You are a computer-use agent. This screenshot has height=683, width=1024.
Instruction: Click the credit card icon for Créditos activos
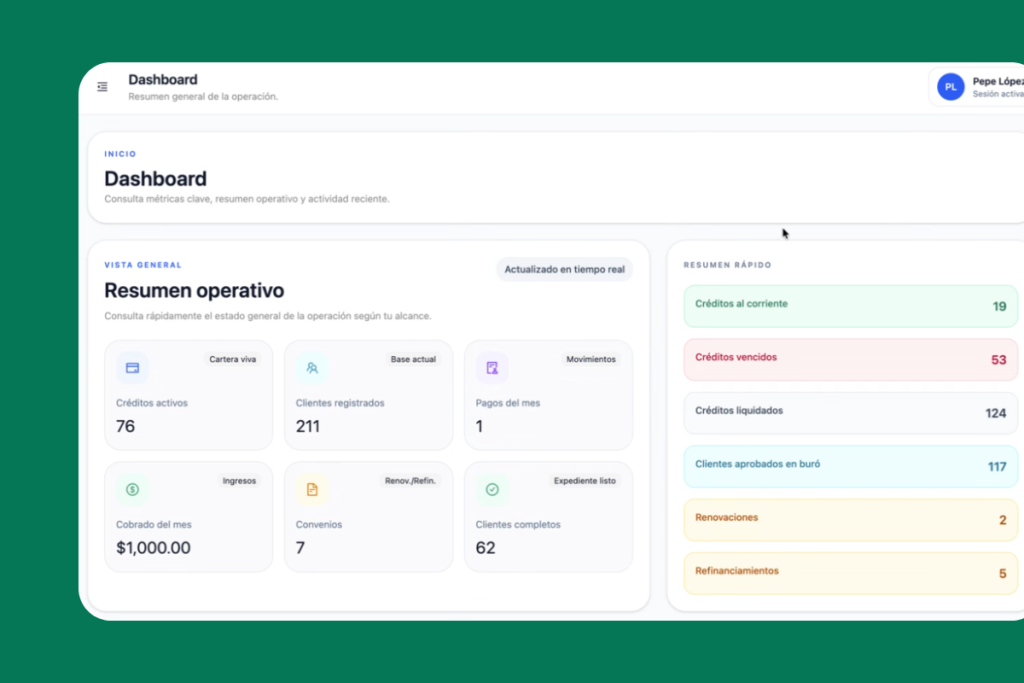pyautogui.click(x=132, y=368)
